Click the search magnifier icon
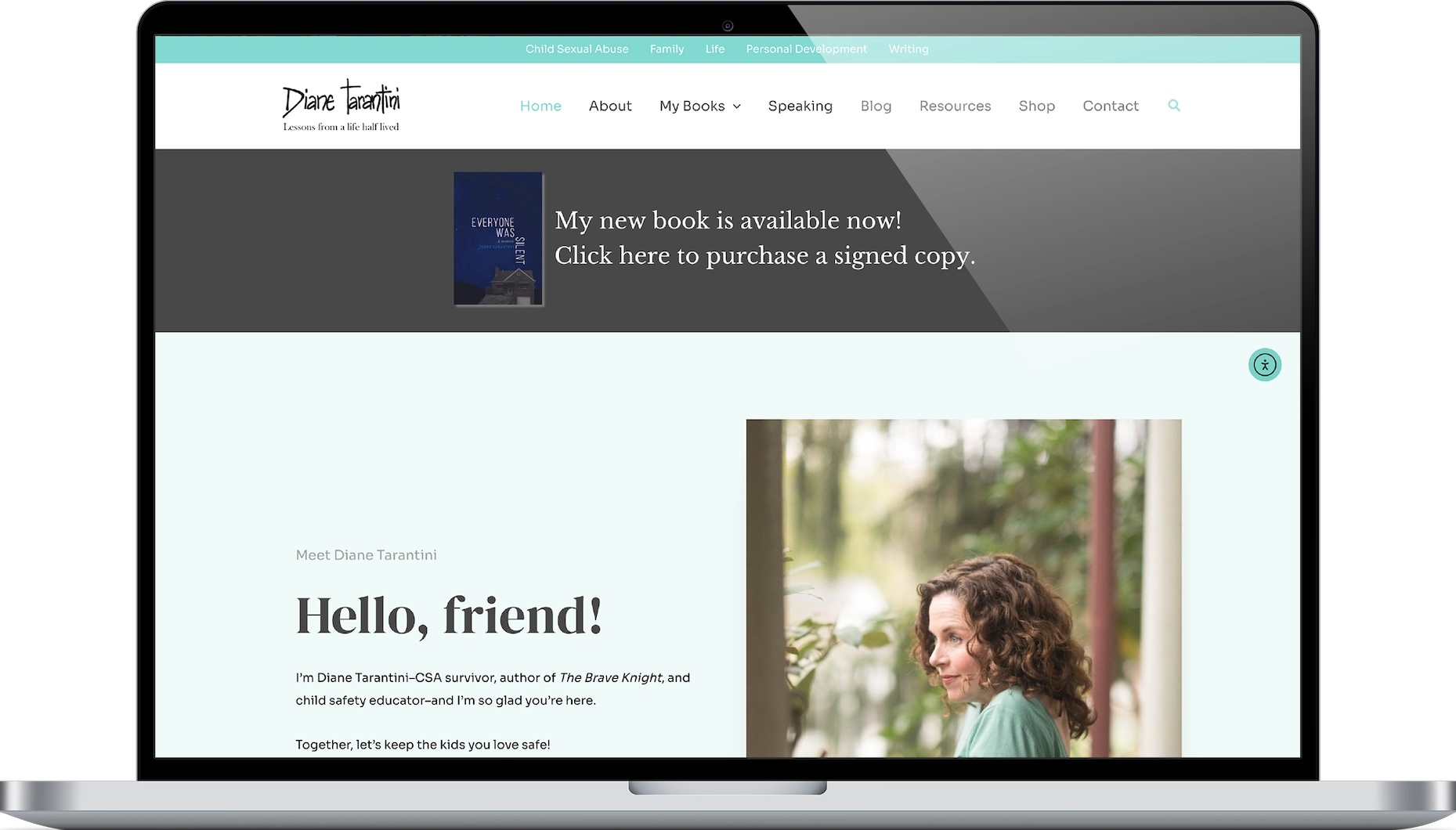The height and width of the screenshot is (830, 1456). pyautogui.click(x=1173, y=105)
